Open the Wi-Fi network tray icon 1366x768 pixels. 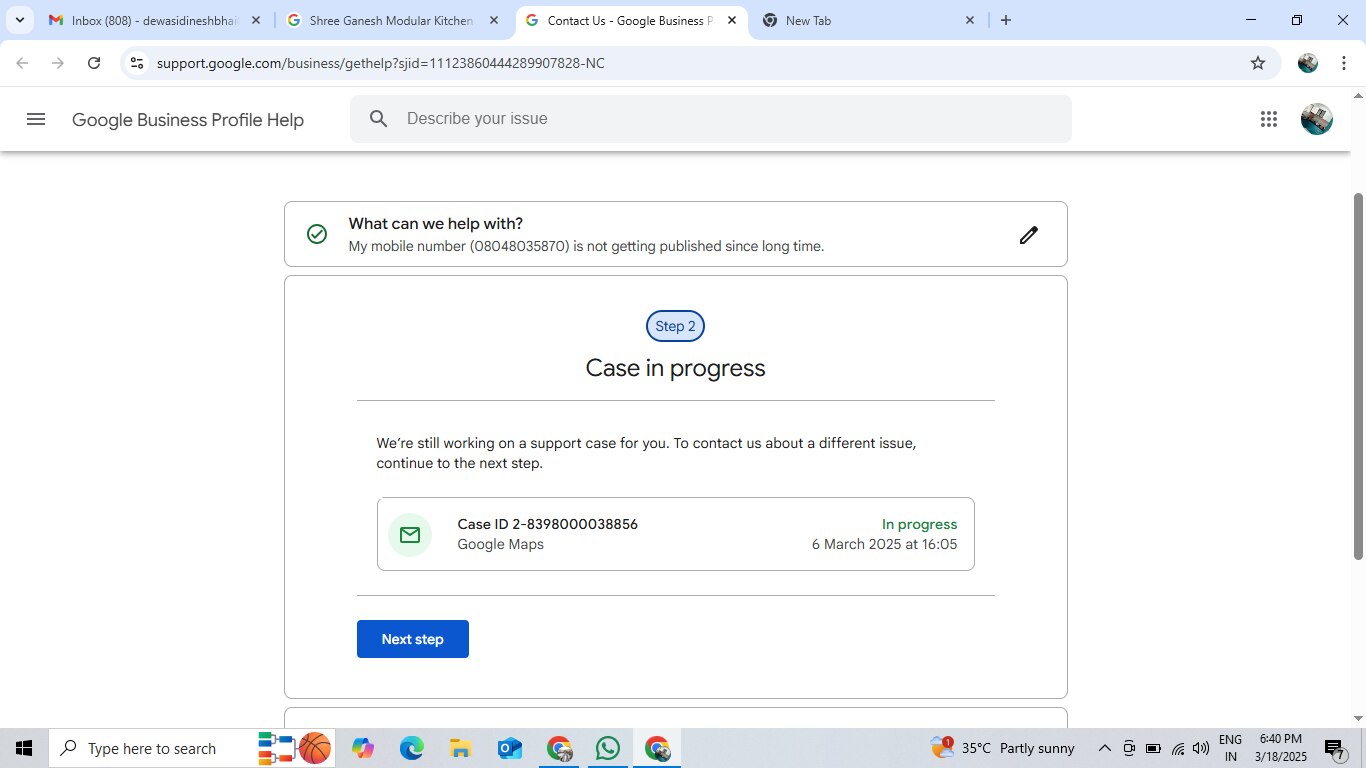pos(1177,748)
